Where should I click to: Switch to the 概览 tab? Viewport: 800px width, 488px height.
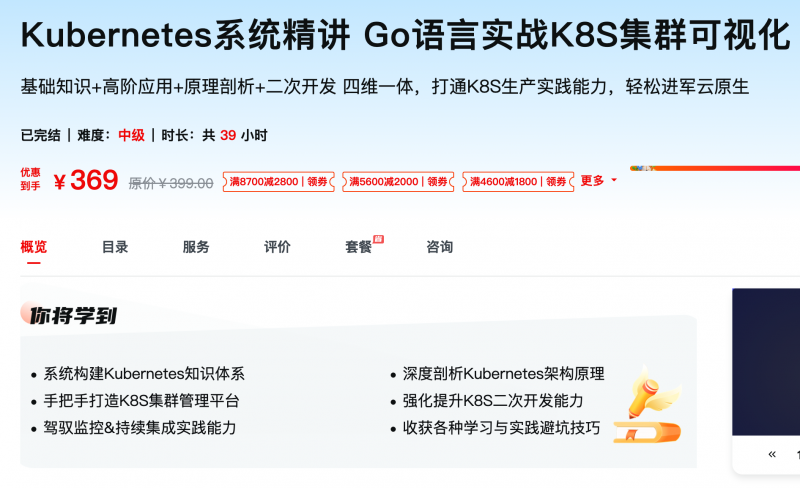click(34, 247)
